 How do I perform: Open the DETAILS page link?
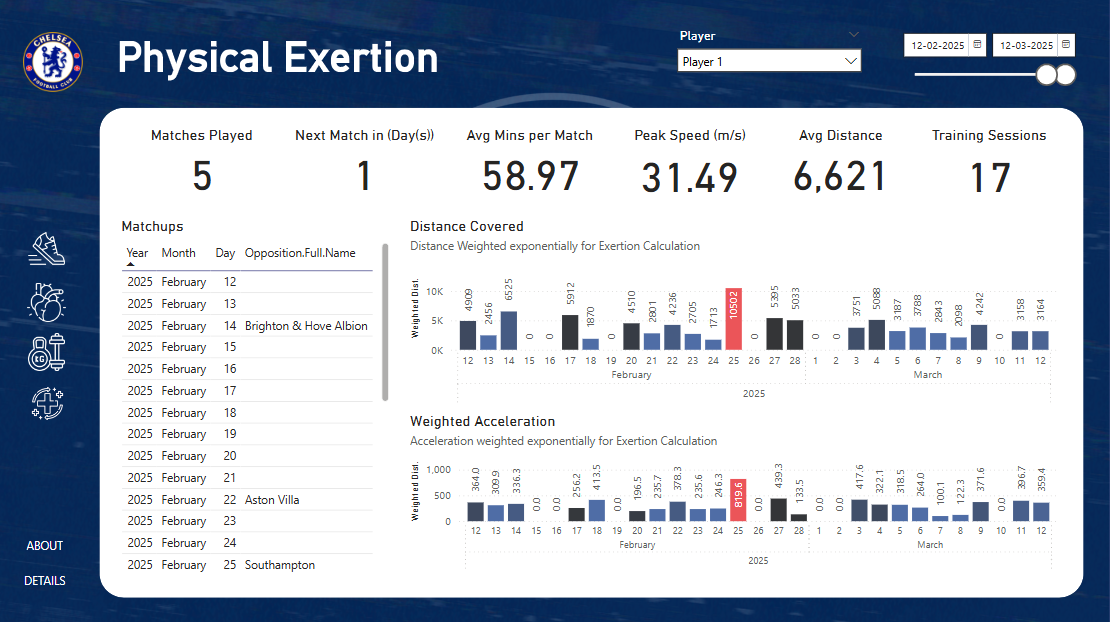(x=45, y=580)
